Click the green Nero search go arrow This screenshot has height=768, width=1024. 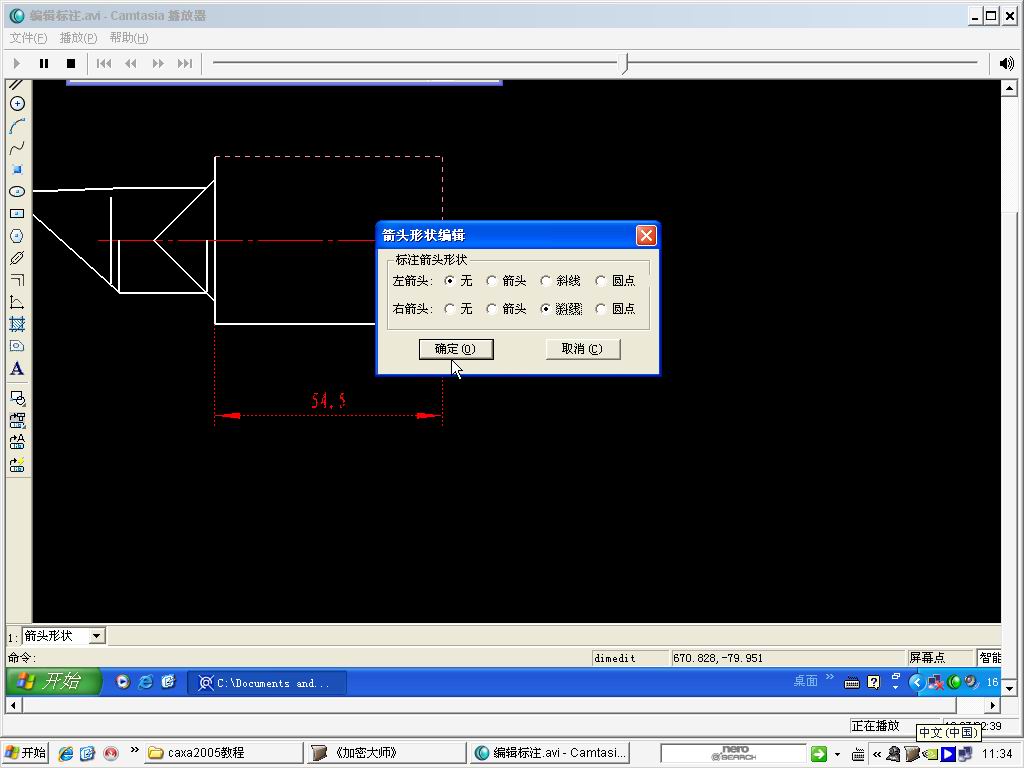tap(818, 754)
